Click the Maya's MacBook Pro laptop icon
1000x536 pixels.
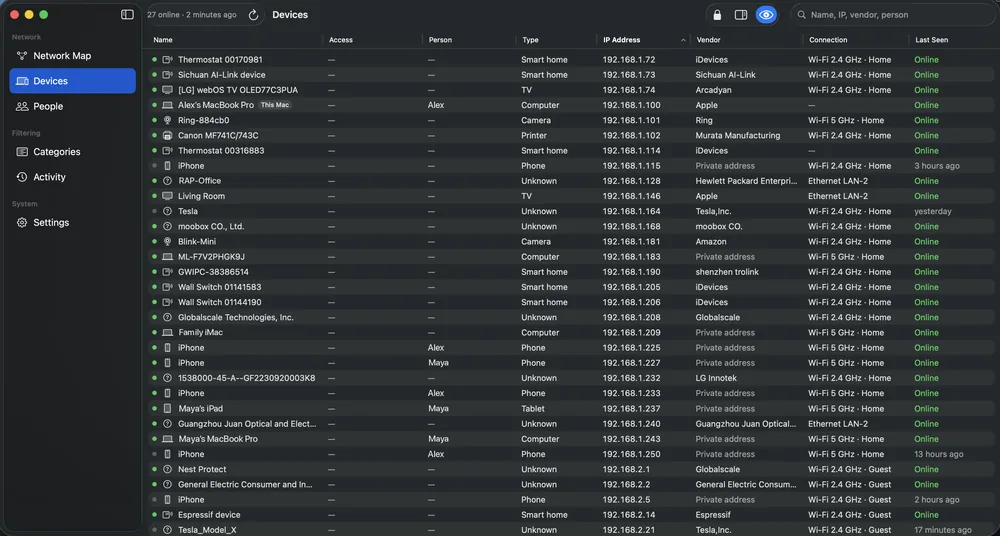(x=168, y=439)
